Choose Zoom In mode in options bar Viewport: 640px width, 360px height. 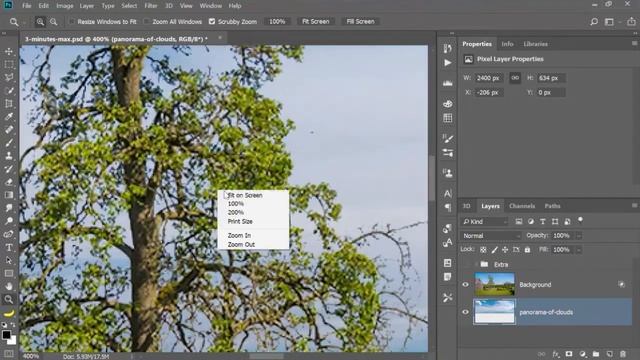(x=40, y=22)
